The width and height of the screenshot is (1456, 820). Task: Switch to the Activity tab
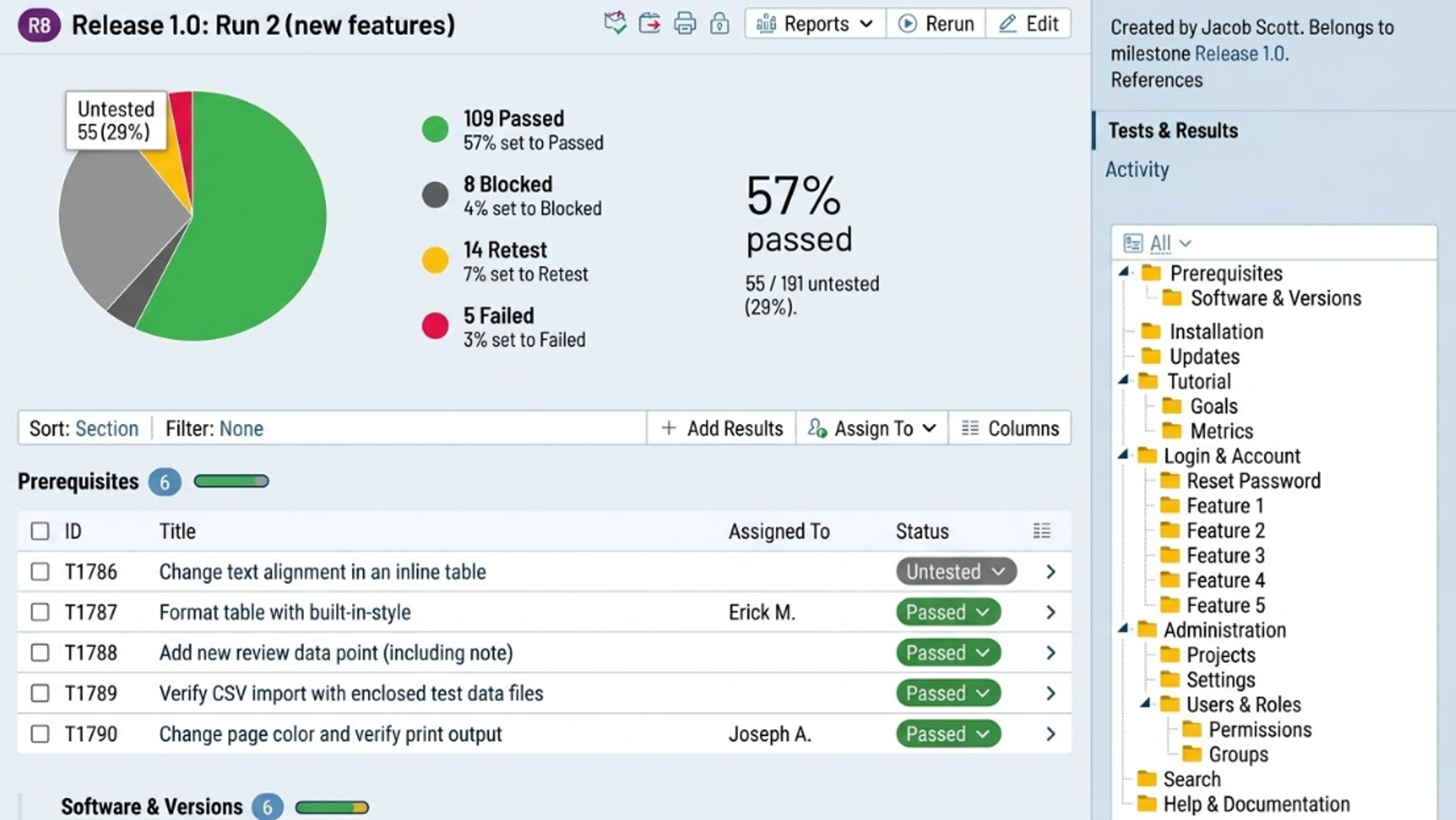point(1137,169)
